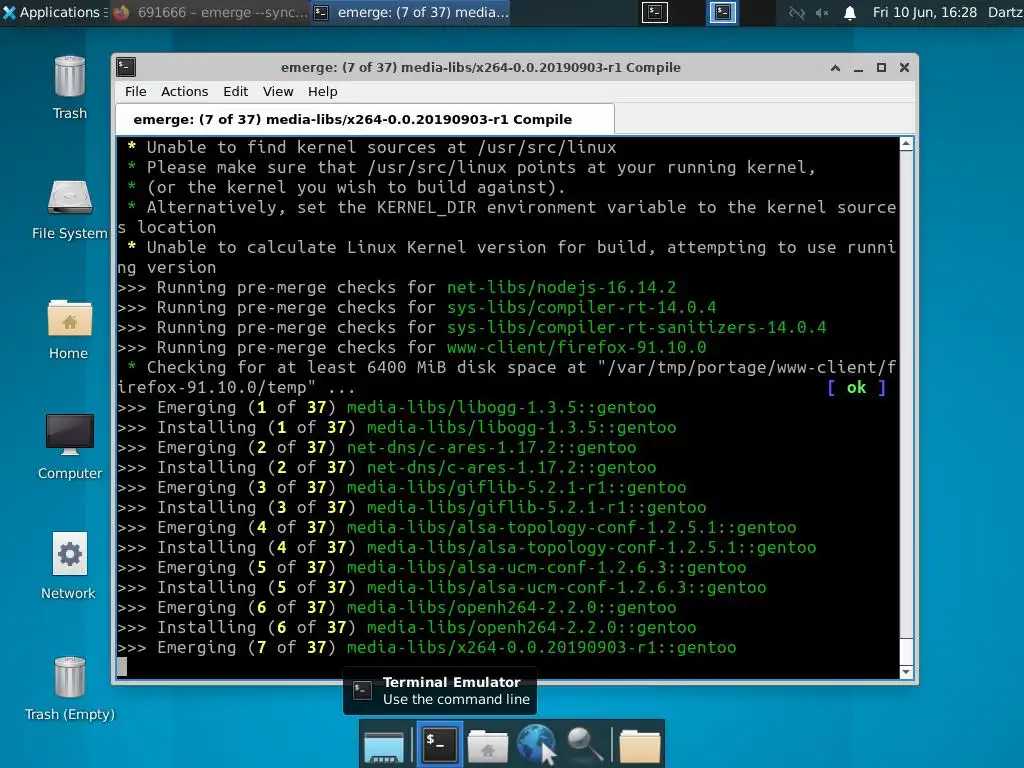Image resolution: width=1024 pixels, height=768 pixels.
Task: Click the terminal scrollbar down arrow
Action: (x=906, y=672)
